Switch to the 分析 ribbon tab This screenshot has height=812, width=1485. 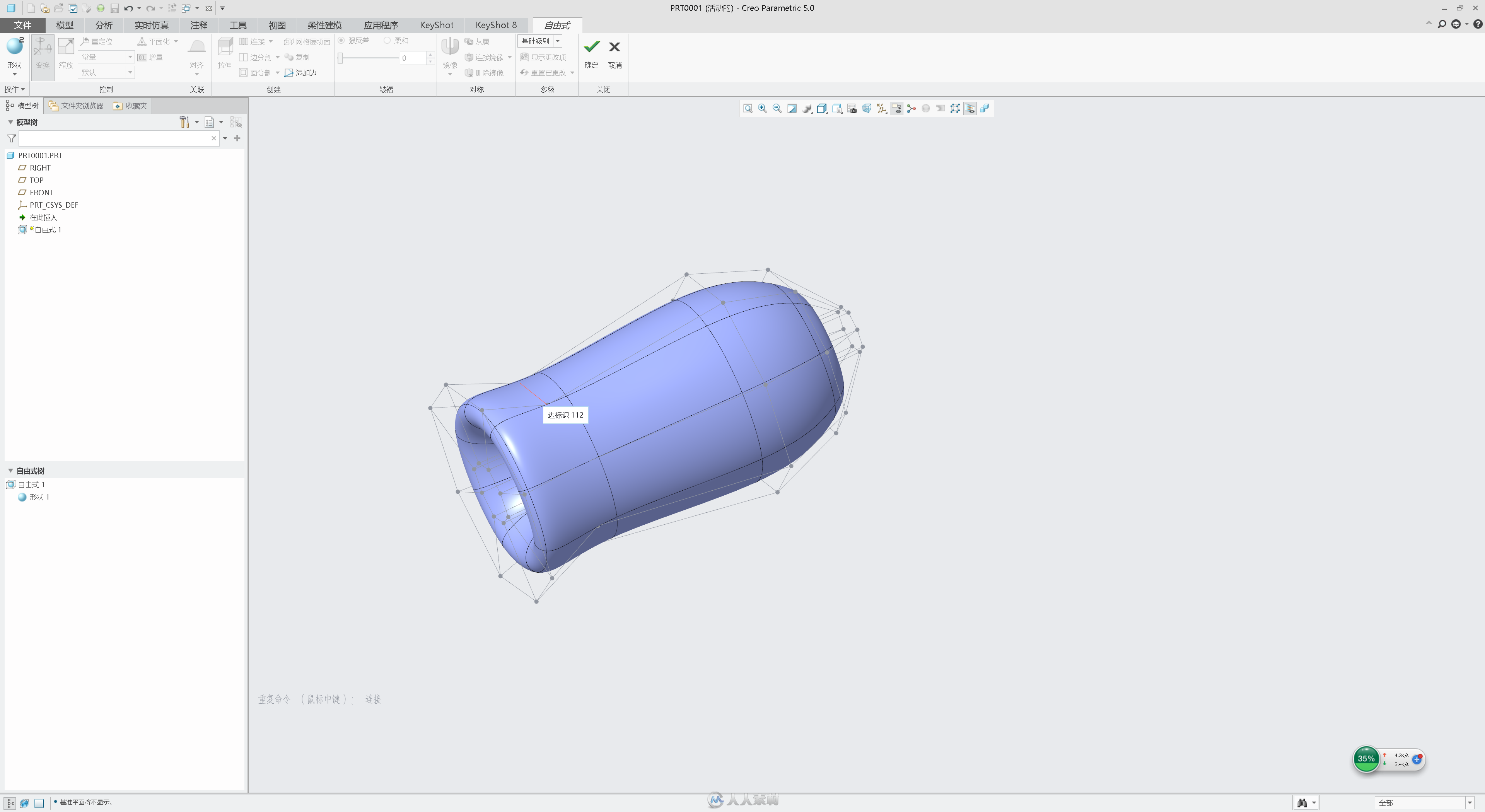pos(104,26)
